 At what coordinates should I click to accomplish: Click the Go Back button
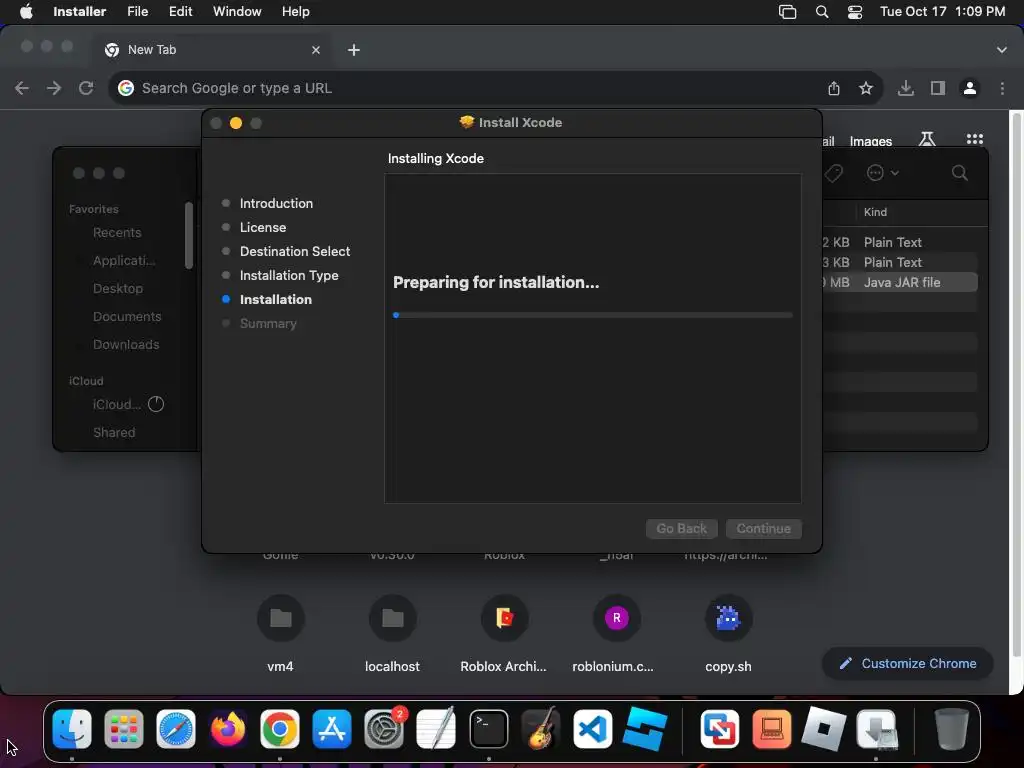(x=682, y=528)
